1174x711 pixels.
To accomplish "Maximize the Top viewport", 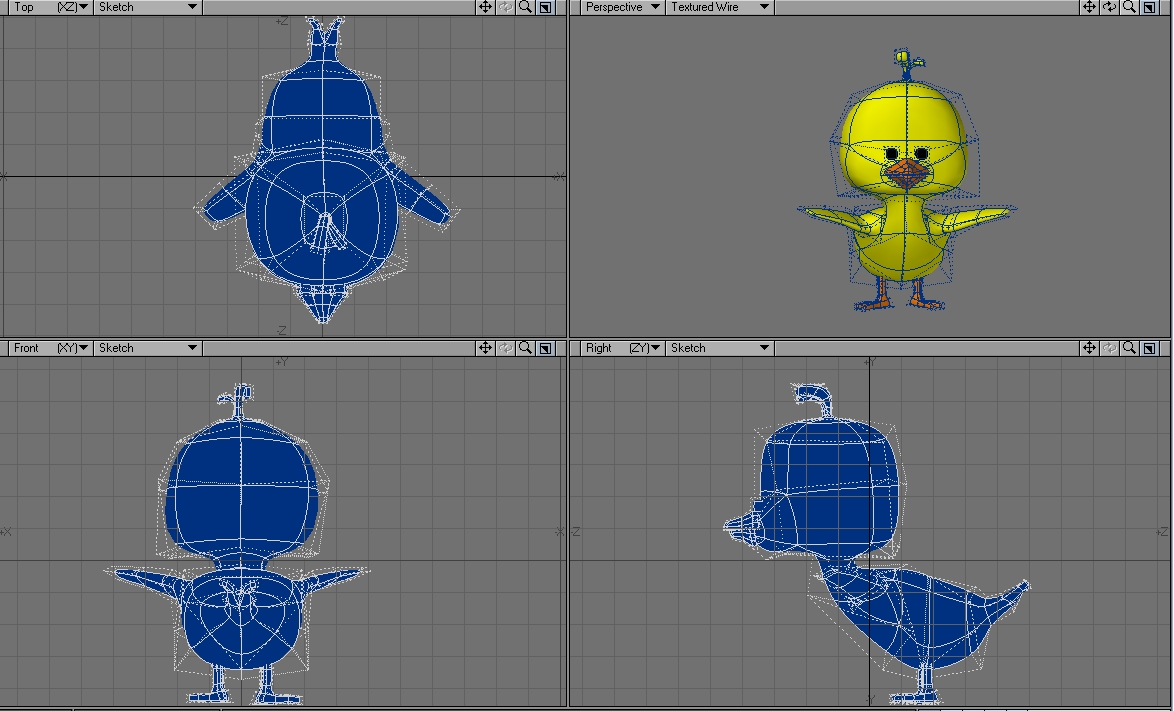I will [545, 7].
